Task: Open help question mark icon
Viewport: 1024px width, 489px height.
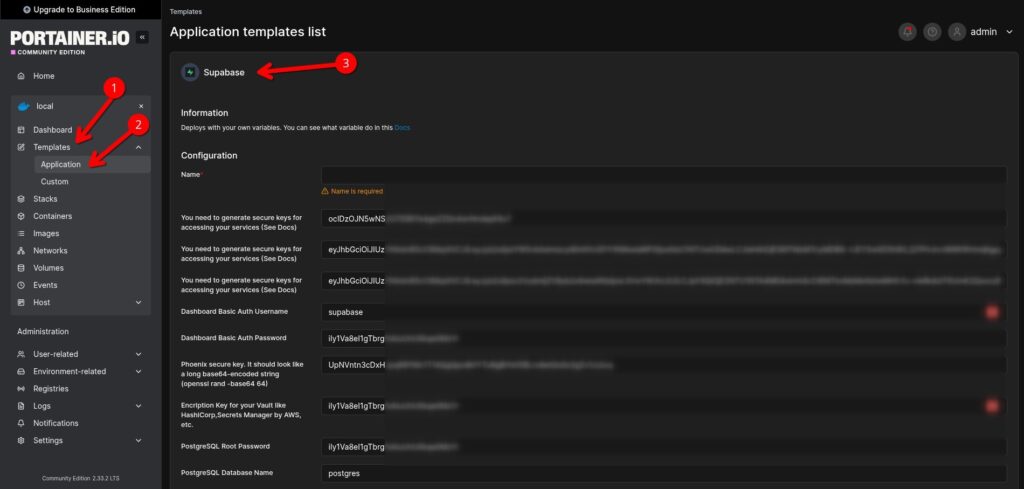Action: coord(932,31)
